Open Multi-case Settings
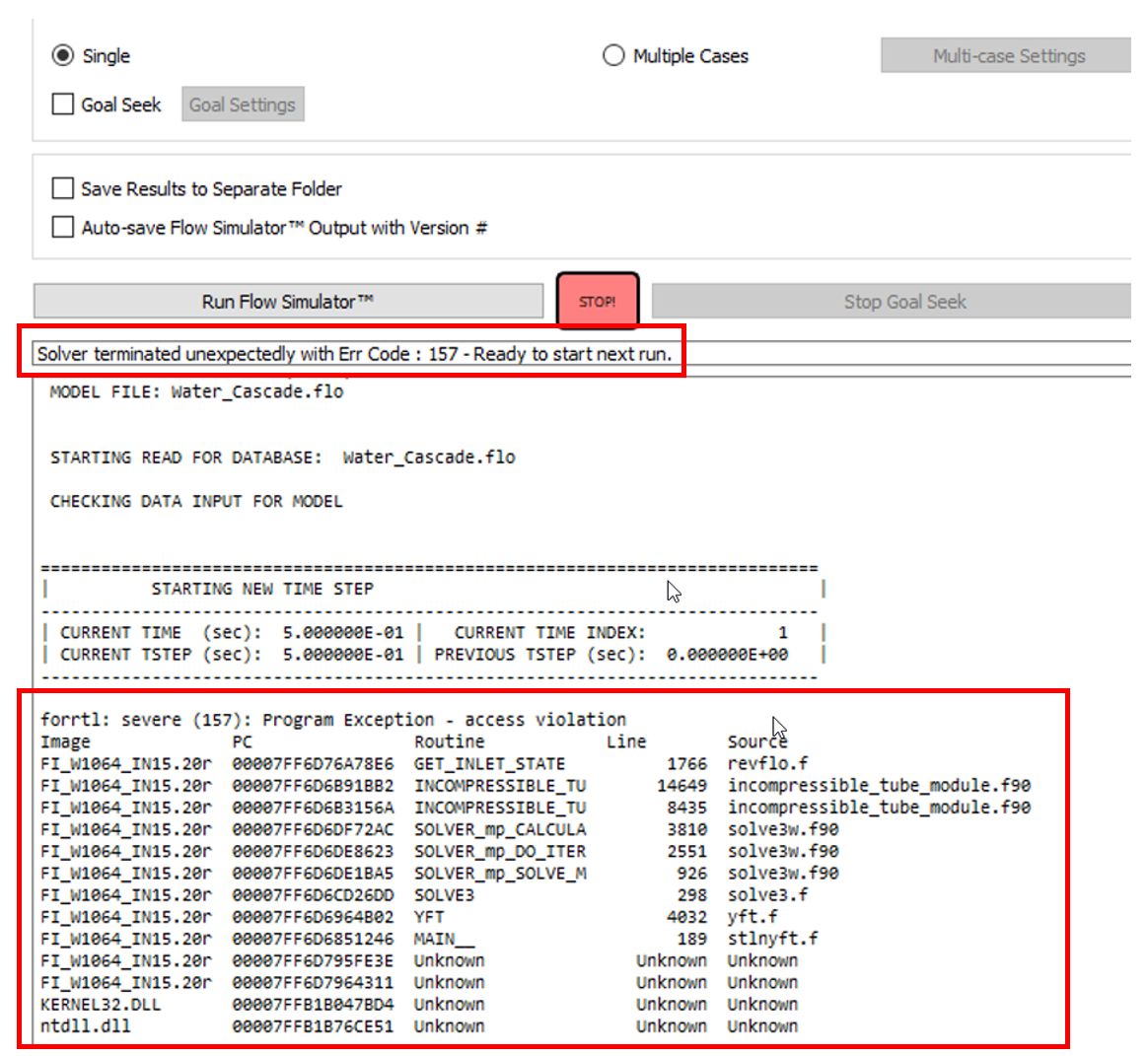The height and width of the screenshot is (1056, 1148). pos(1007,56)
